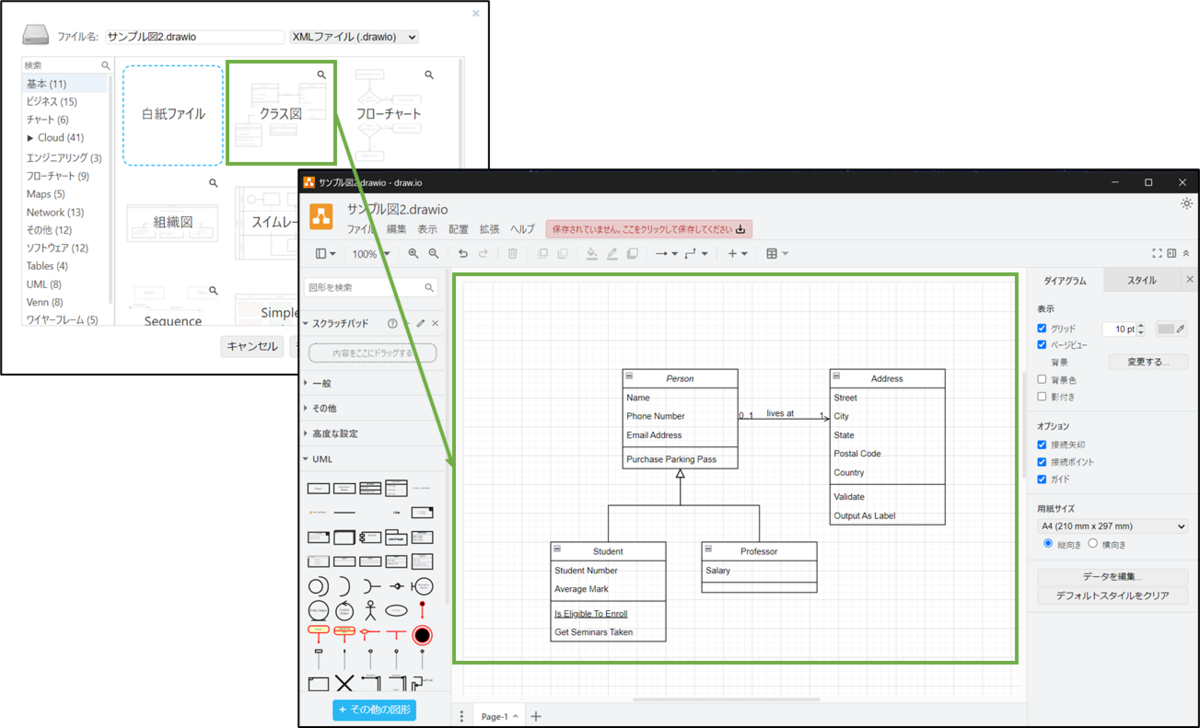
Task: Select the X destroy shape in UML palette
Action: 345,684
